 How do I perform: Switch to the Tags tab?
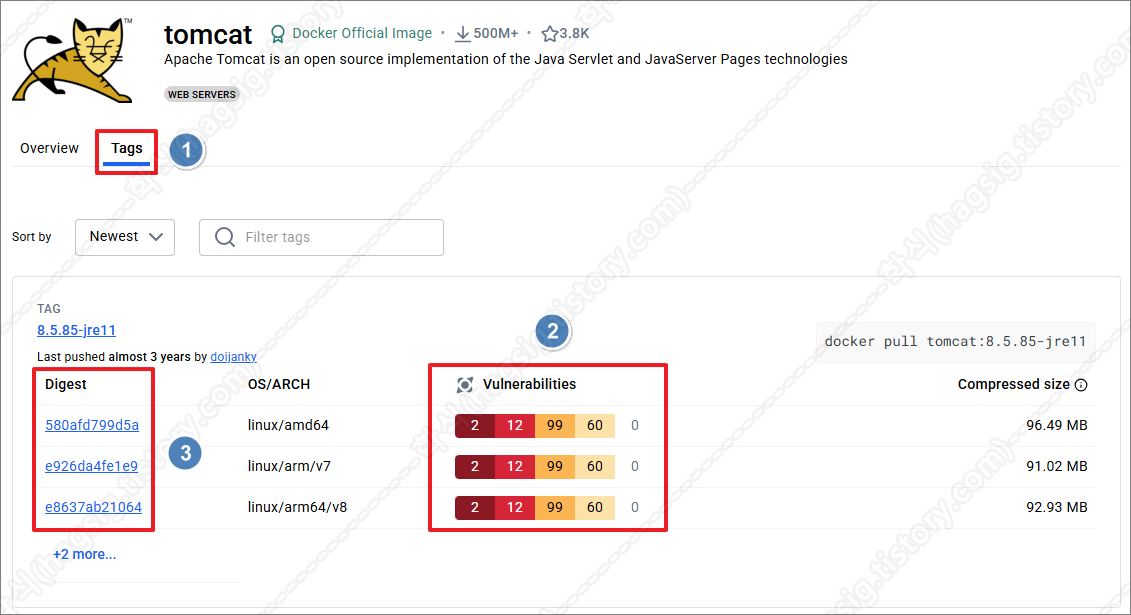pos(127,149)
